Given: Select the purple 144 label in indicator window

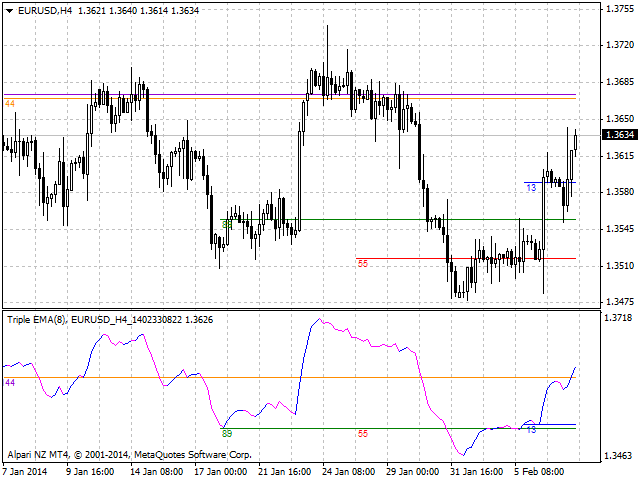Looking at the screenshot, I should (x=9, y=383).
